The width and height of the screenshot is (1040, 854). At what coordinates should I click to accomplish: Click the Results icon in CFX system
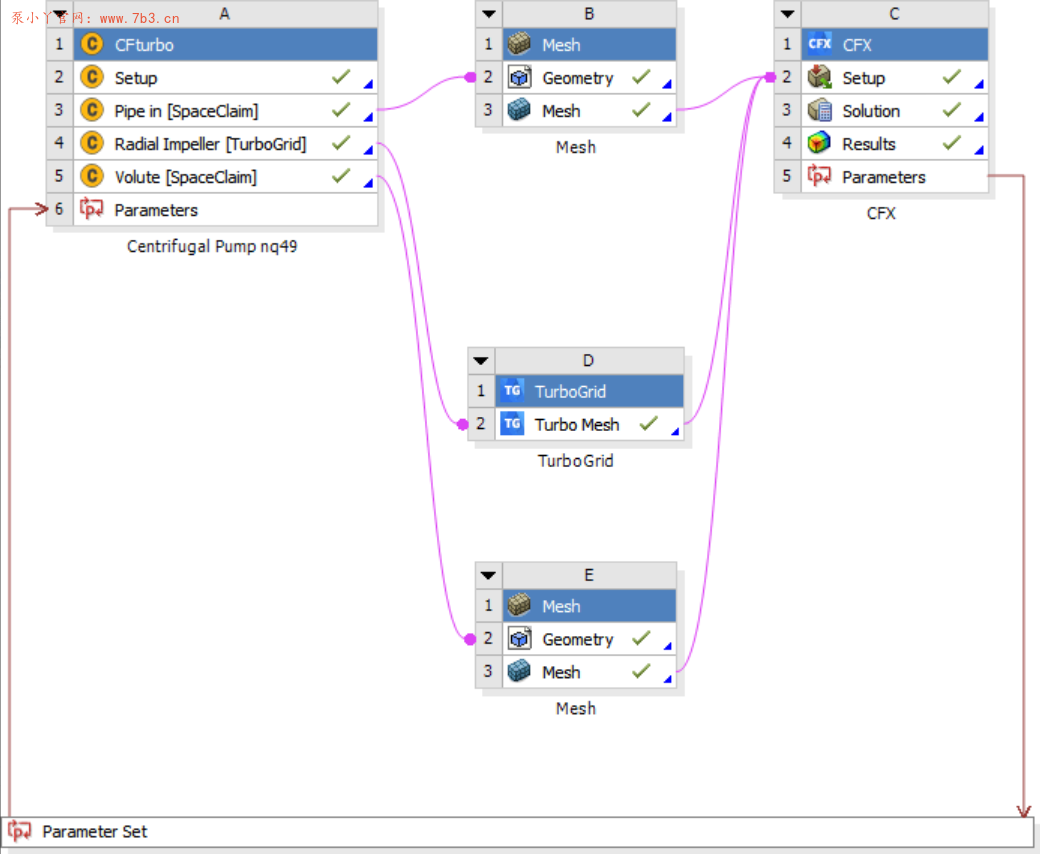[x=820, y=144]
